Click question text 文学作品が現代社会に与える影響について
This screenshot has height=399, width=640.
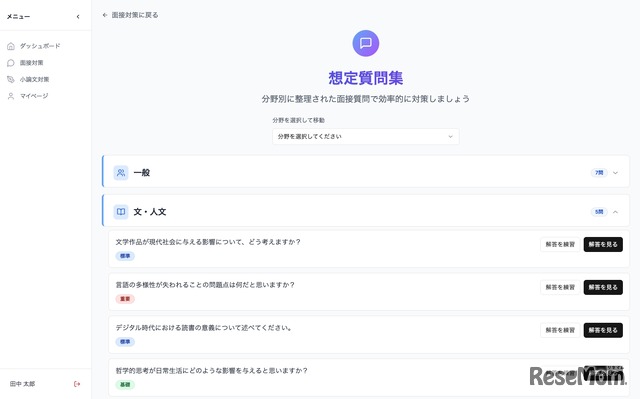click(x=208, y=242)
